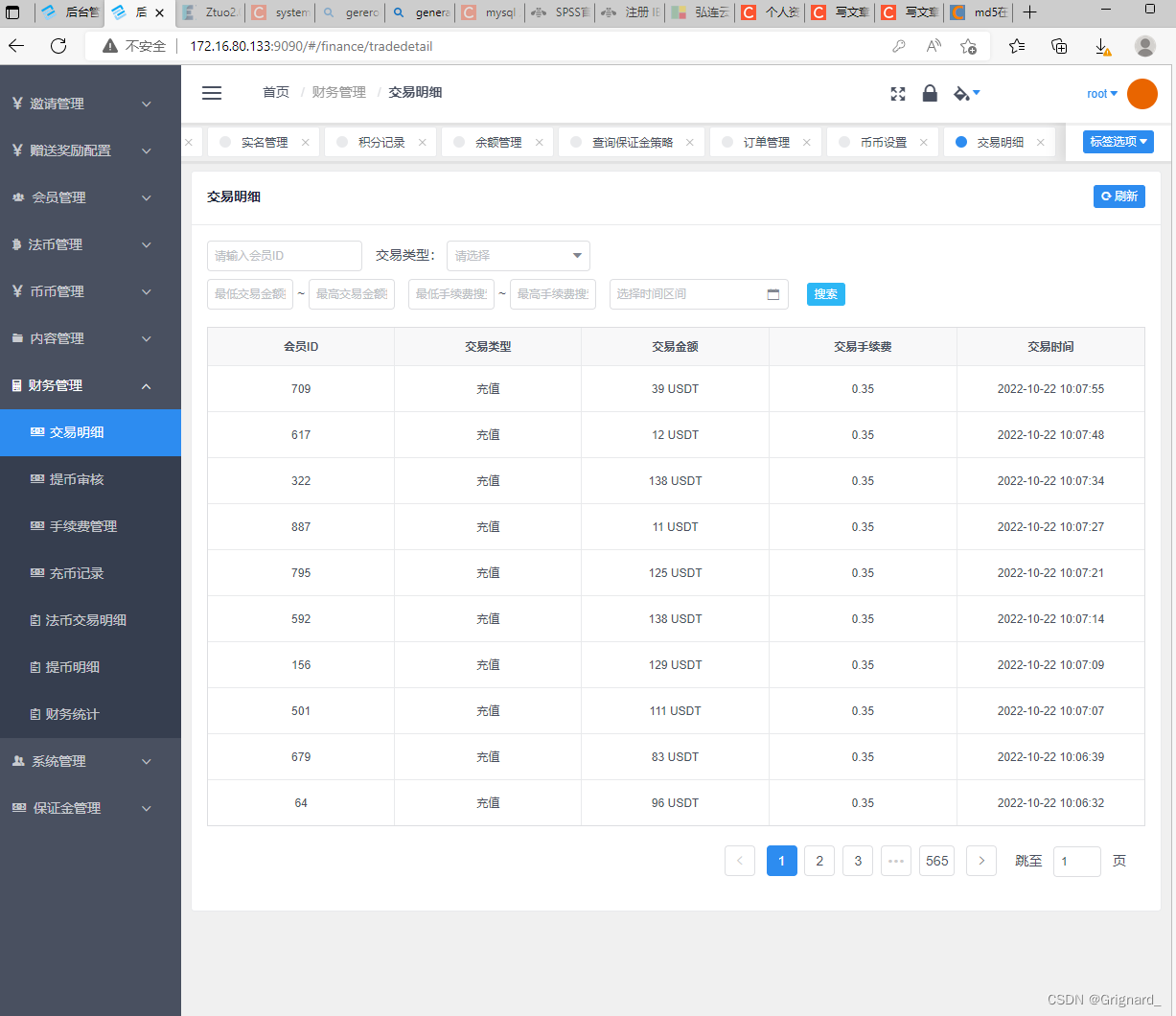Go to last page 565
This screenshot has height=1016, width=1176.
pos(937,861)
